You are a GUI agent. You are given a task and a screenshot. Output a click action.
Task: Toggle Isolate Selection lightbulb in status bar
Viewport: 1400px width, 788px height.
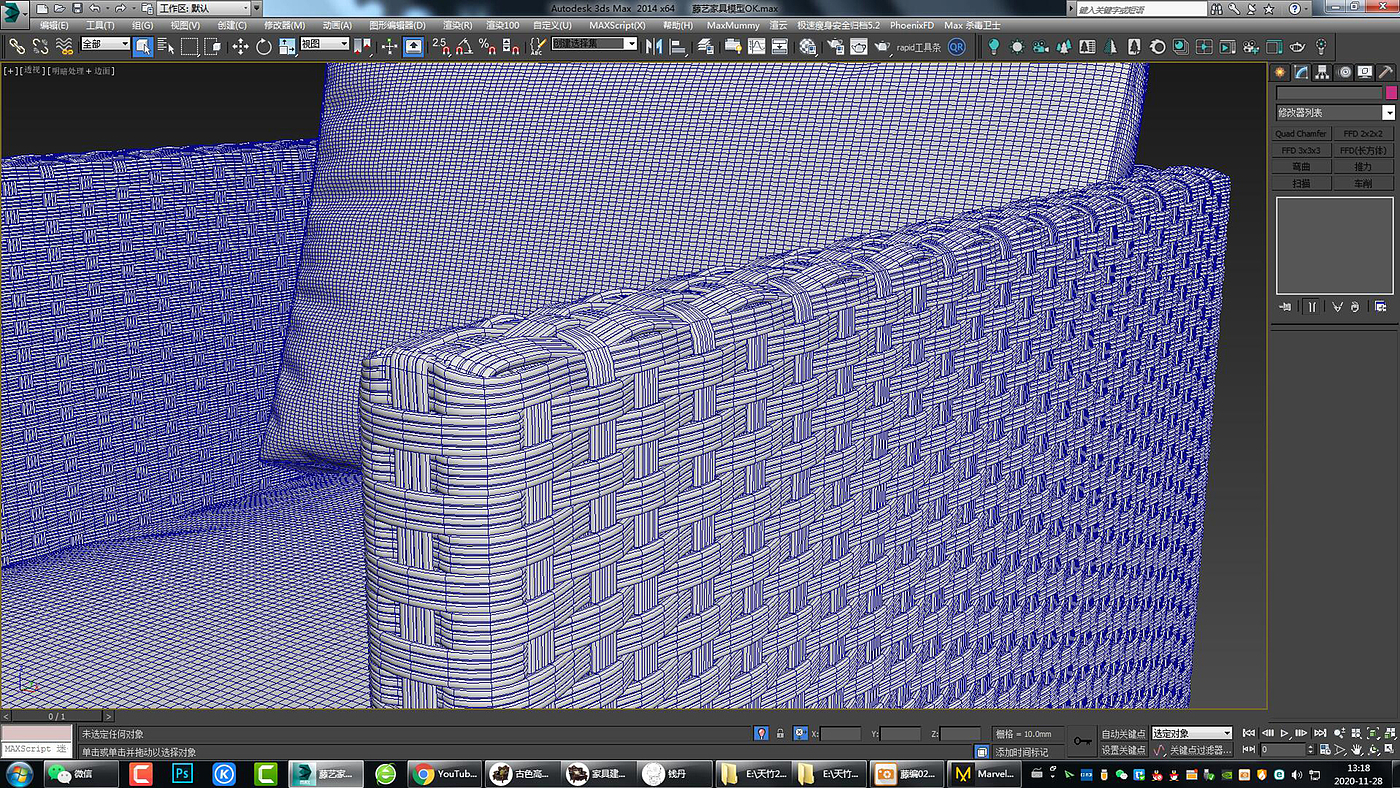pos(761,733)
